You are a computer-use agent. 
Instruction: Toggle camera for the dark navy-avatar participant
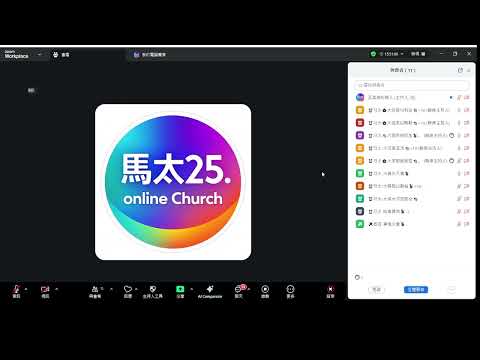467,211
